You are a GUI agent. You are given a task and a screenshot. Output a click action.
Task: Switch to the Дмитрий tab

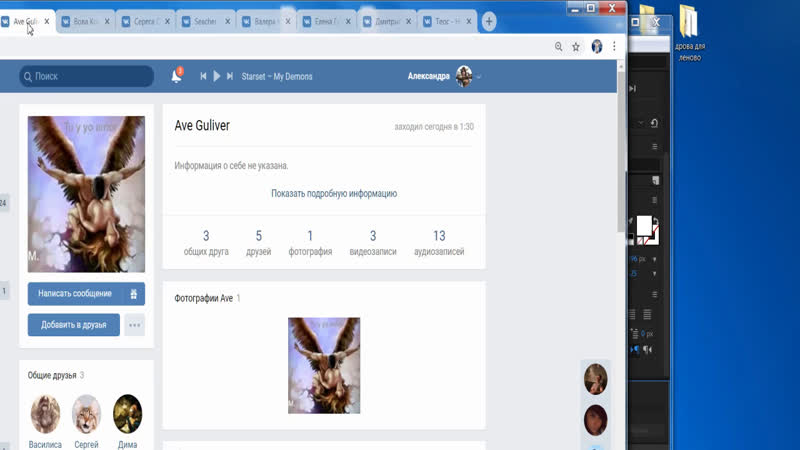click(x=386, y=21)
